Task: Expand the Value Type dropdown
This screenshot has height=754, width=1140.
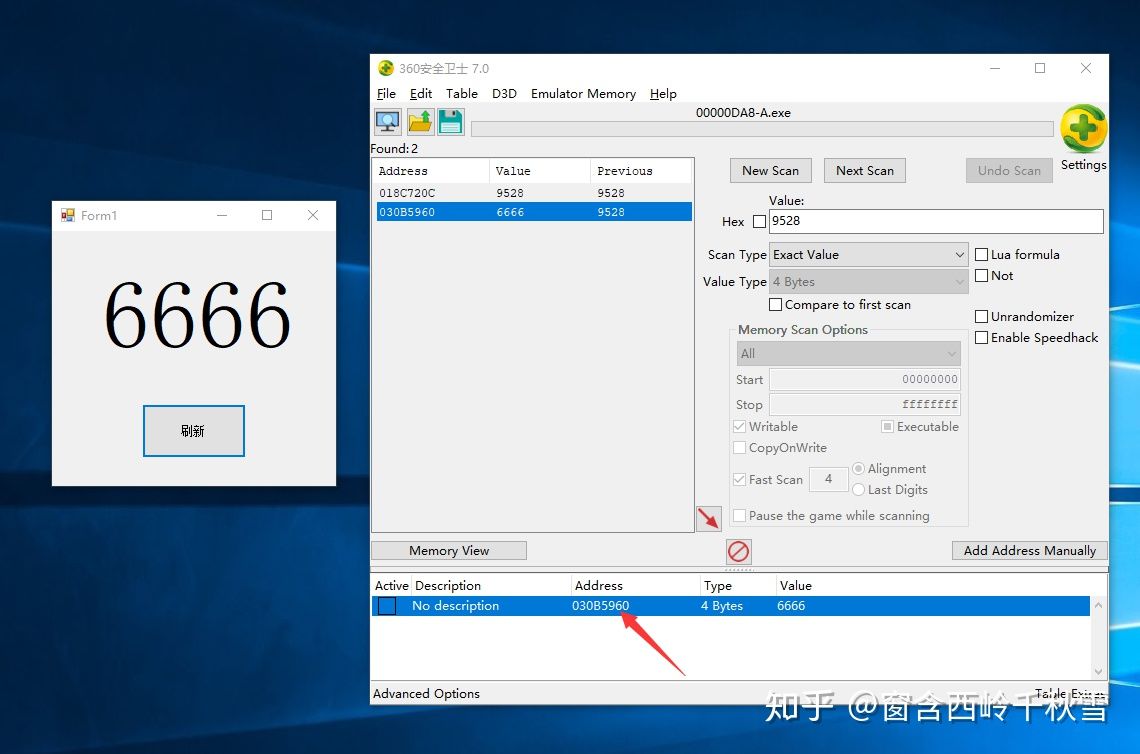Action: (x=868, y=281)
